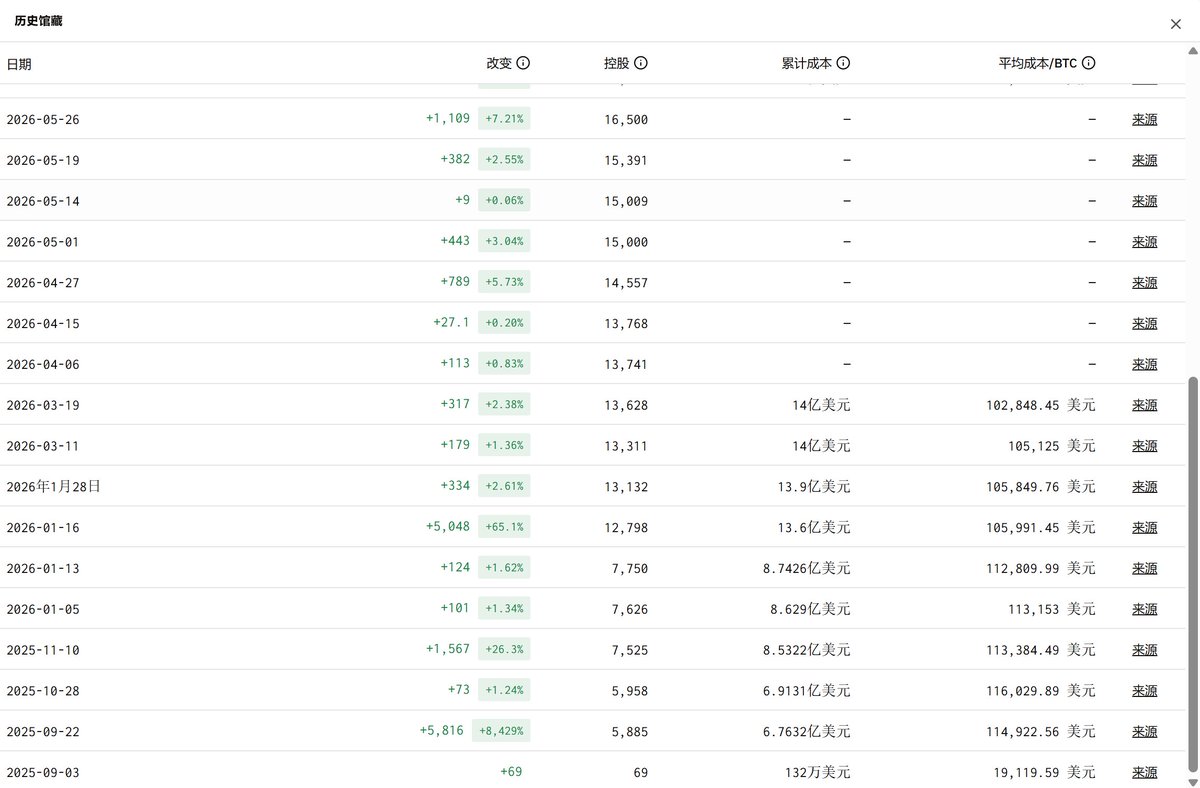Open 来源 link for 2026-01-13 row

1144,568
